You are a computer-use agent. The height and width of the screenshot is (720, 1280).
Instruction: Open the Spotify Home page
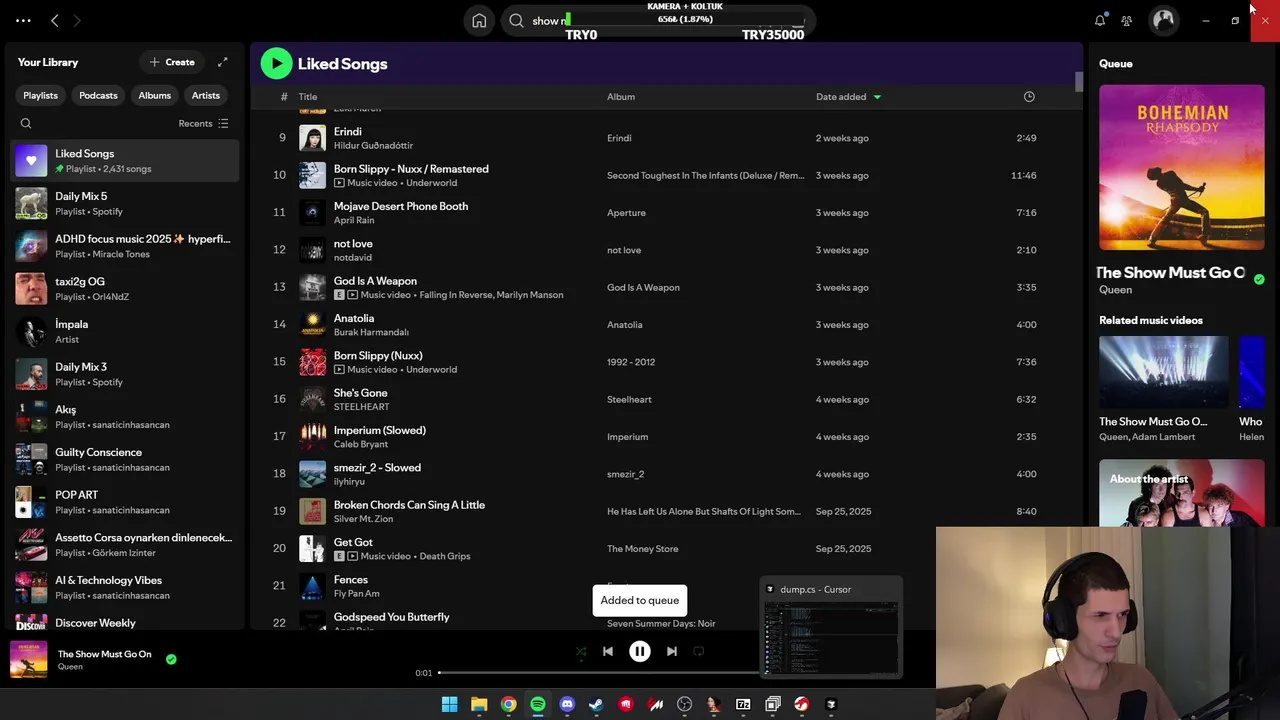coord(479,20)
